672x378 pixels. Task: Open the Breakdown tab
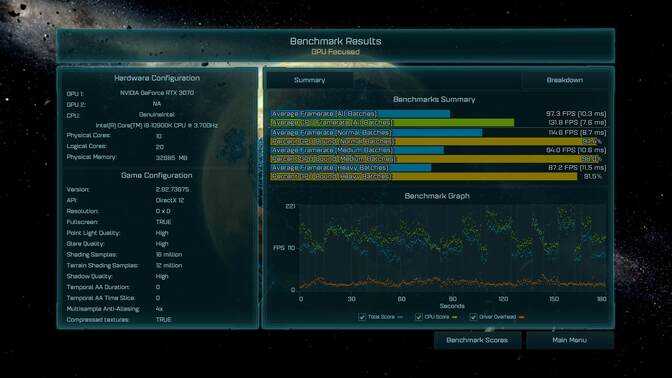click(x=564, y=80)
